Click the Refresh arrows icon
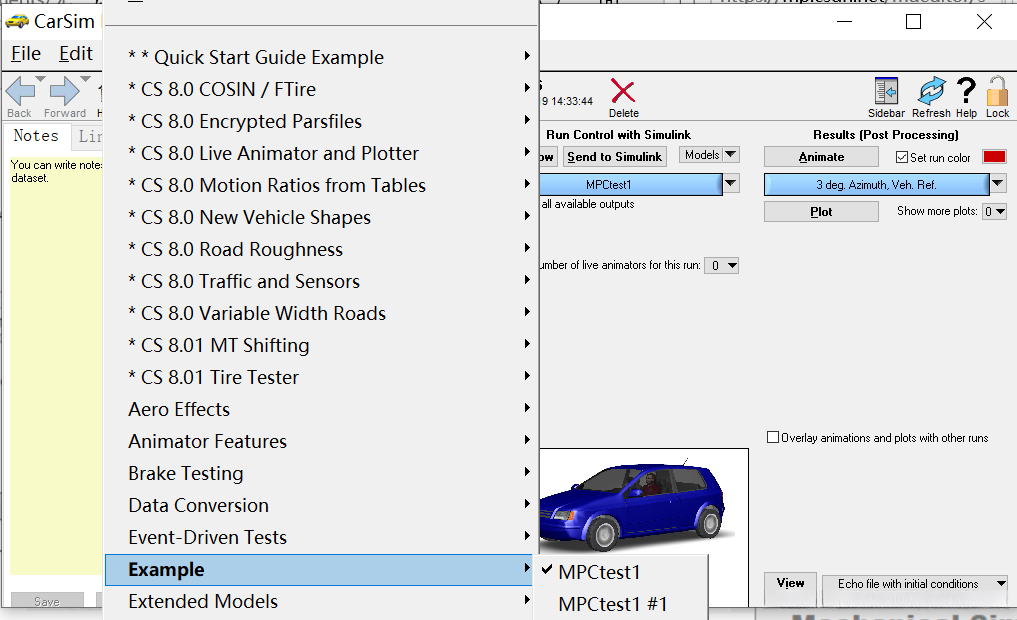Image resolution: width=1017 pixels, height=620 pixels. pos(931,92)
